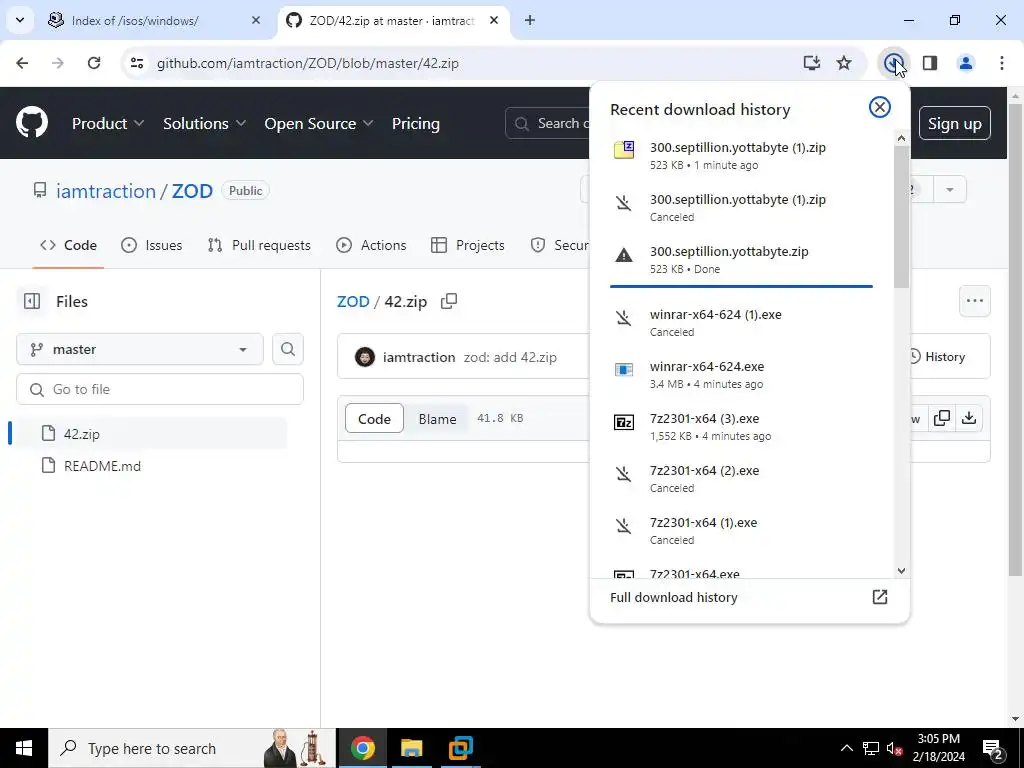Reload the current page
The height and width of the screenshot is (768, 1024).
94,63
